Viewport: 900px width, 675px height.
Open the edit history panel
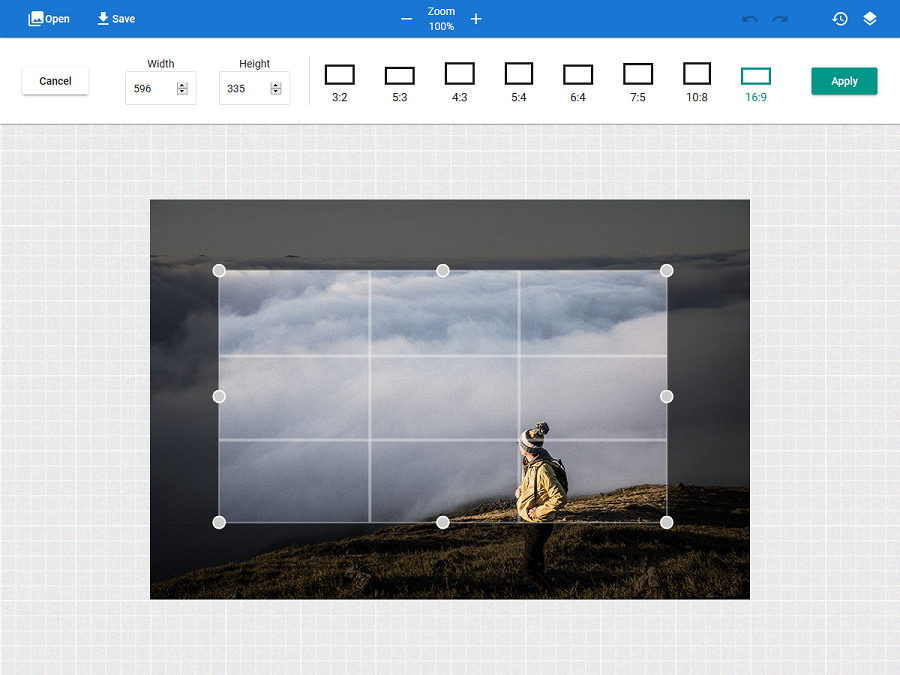point(840,18)
